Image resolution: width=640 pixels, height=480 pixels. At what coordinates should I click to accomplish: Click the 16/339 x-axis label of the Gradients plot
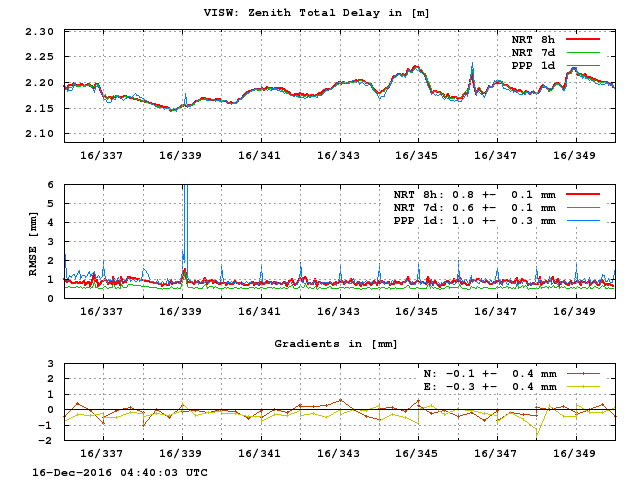tap(180, 453)
